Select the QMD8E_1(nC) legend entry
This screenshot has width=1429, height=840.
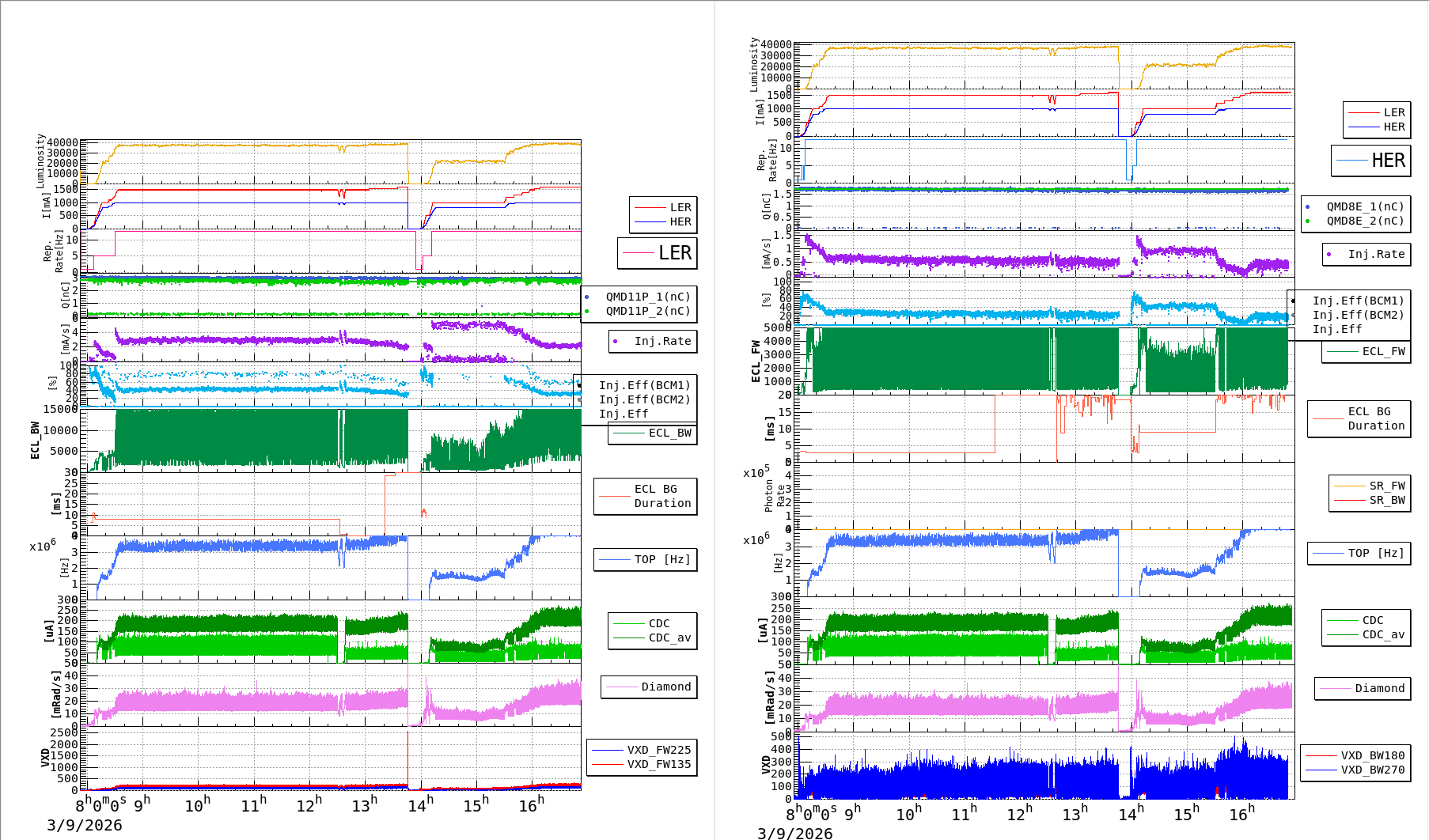[x=1365, y=206]
